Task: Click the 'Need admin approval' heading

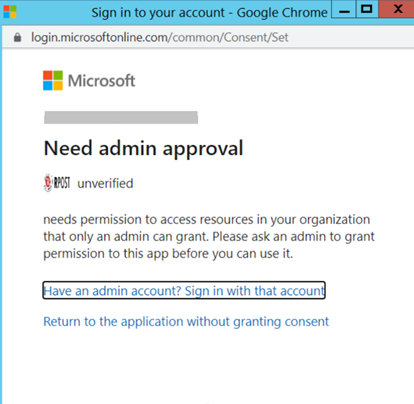Action: click(x=143, y=149)
